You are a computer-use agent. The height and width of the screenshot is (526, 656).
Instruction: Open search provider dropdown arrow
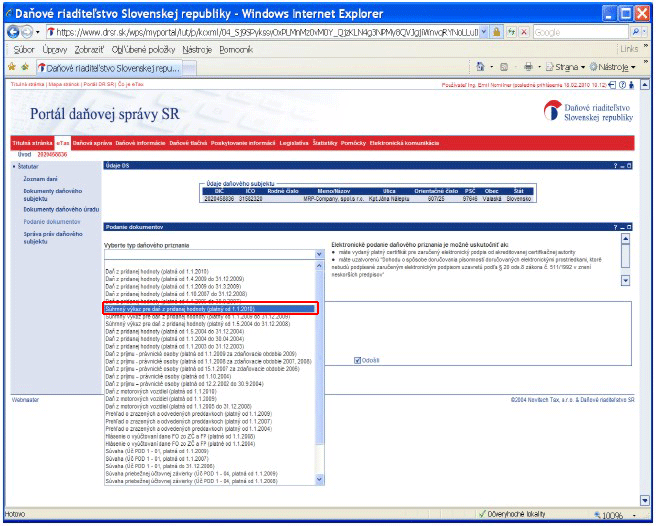pyautogui.click(x=643, y=32)
